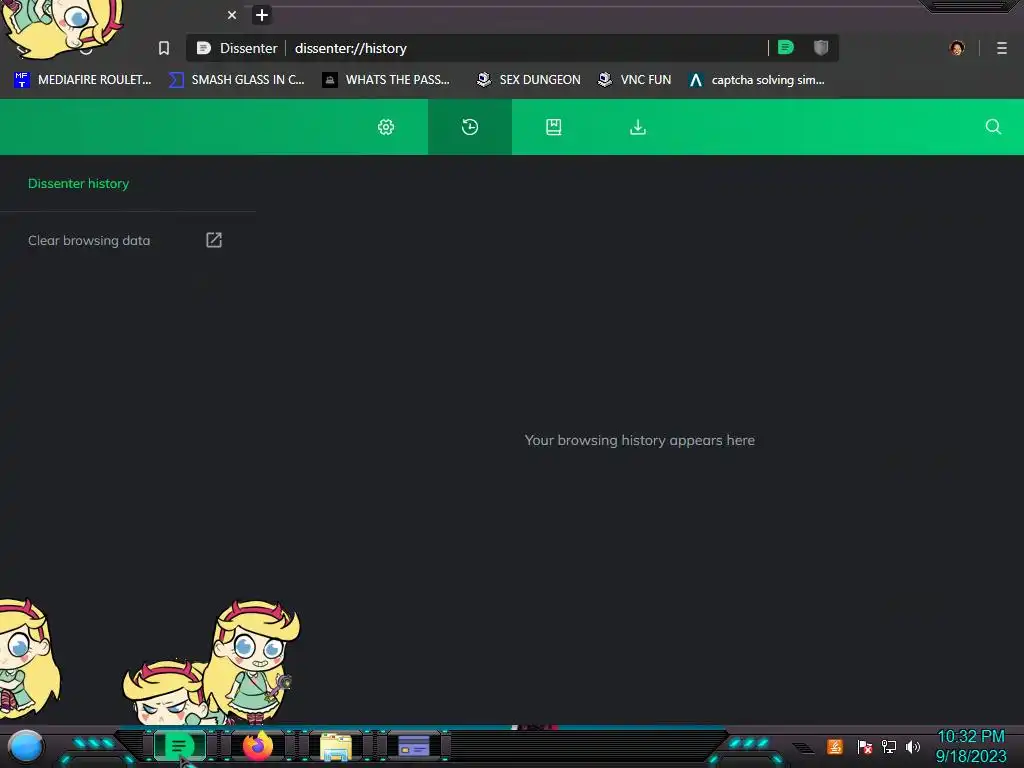Click 'Your browsing history appears here' text
1024x768 pixels.
click(x=639, y=440)
